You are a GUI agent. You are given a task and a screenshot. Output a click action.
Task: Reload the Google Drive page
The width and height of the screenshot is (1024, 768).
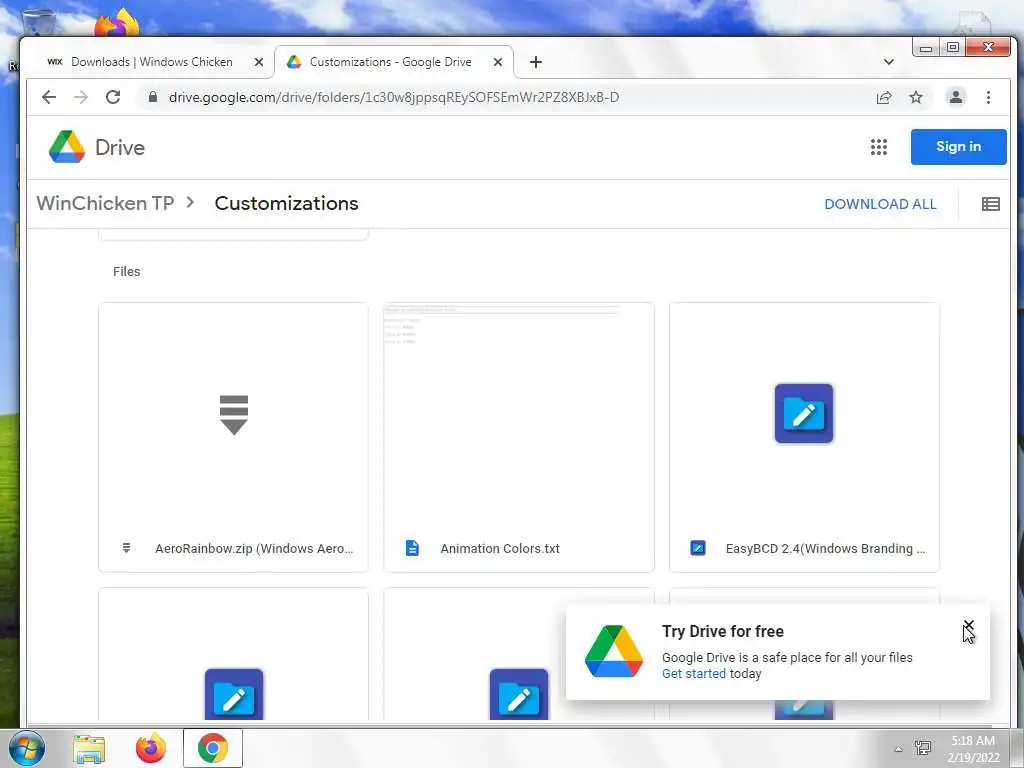[113, 97]
